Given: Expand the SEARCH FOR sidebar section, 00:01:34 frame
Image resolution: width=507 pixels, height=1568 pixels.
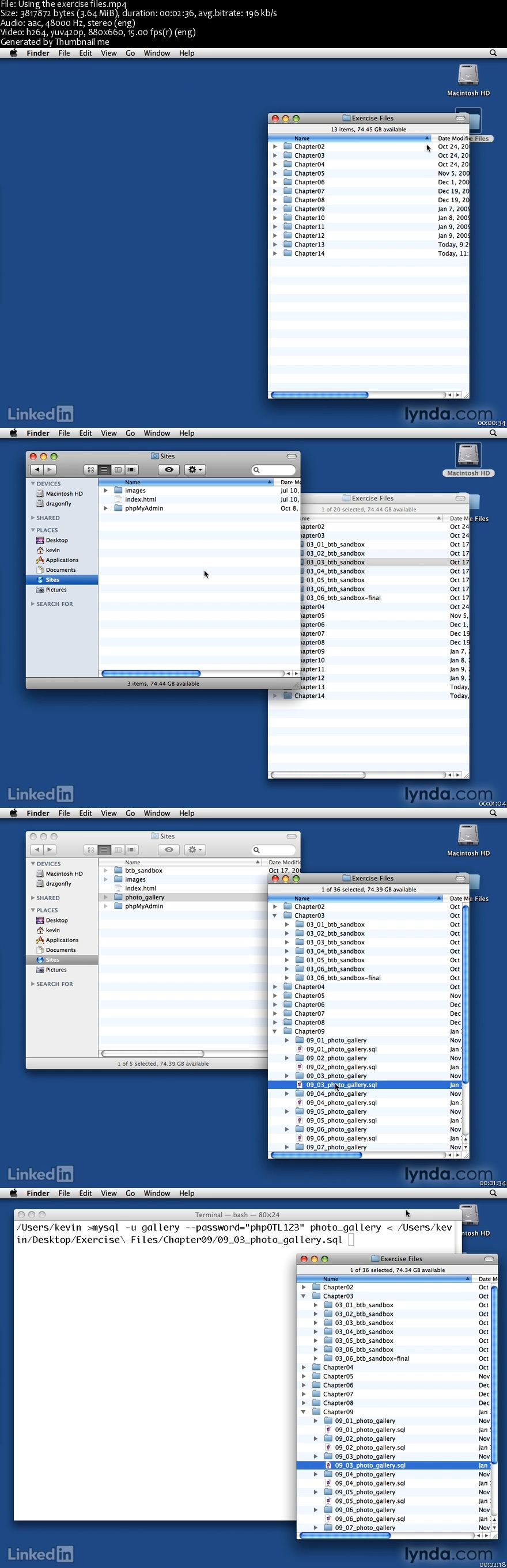Looking at the screenshot, I should pos(33,984).
